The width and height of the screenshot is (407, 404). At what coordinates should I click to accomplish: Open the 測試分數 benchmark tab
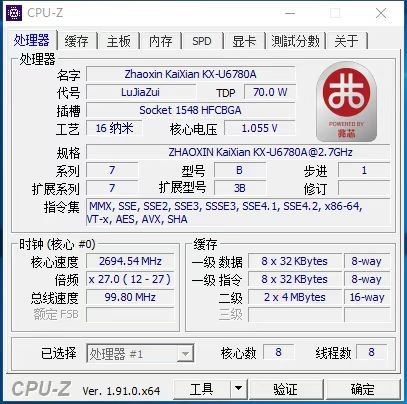click(x=295, y=41)
